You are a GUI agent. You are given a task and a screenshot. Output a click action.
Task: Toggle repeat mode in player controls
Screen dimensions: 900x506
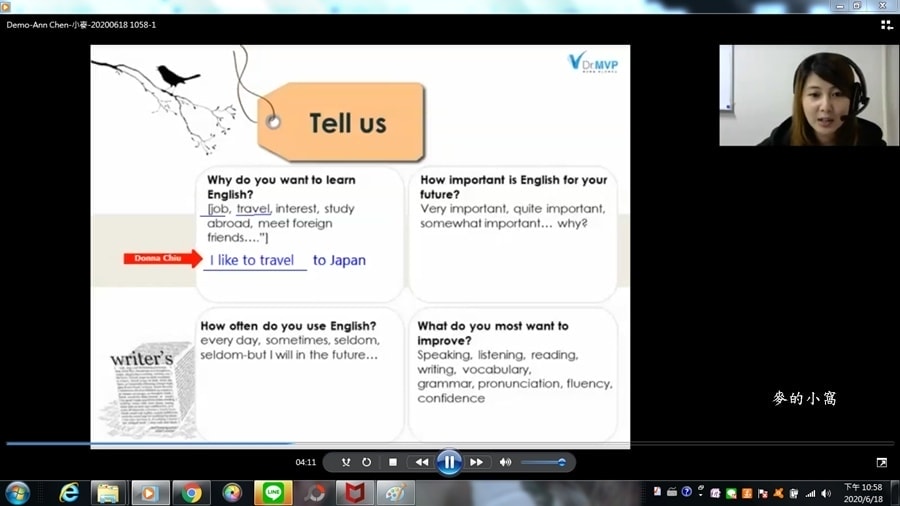coord(367,462)
